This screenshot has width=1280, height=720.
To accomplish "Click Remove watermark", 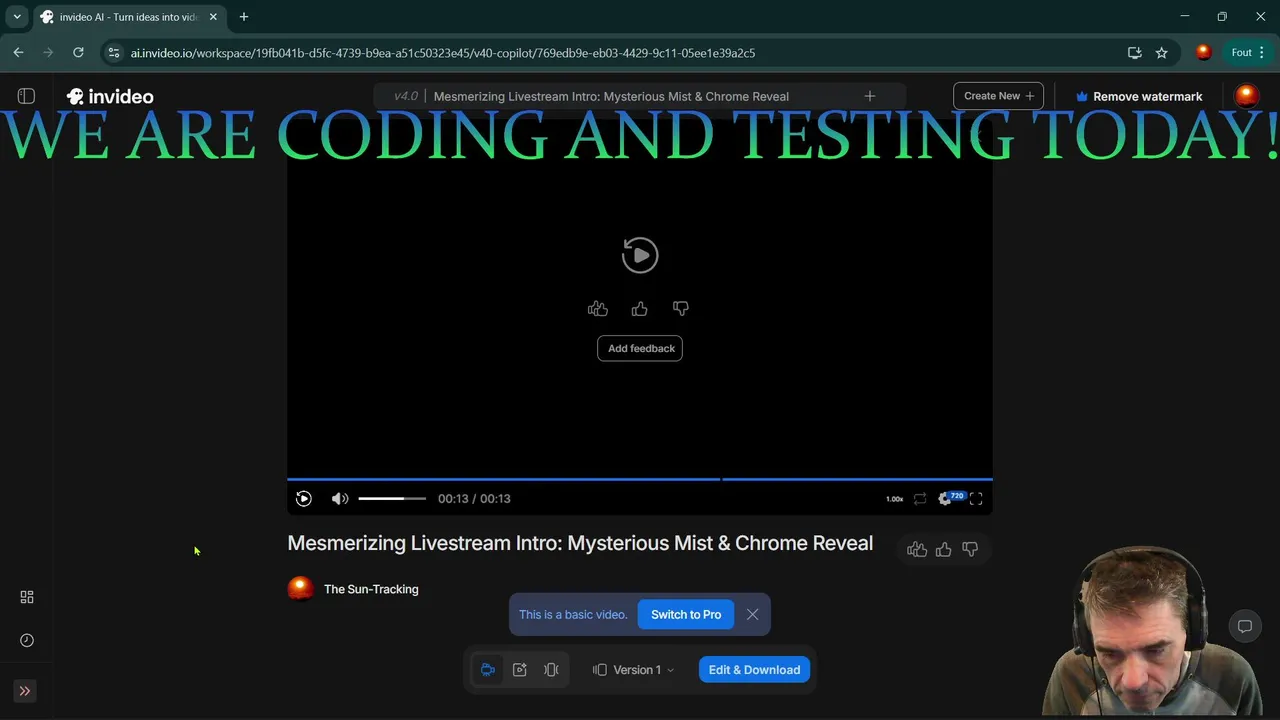I will pos(1138,97).
